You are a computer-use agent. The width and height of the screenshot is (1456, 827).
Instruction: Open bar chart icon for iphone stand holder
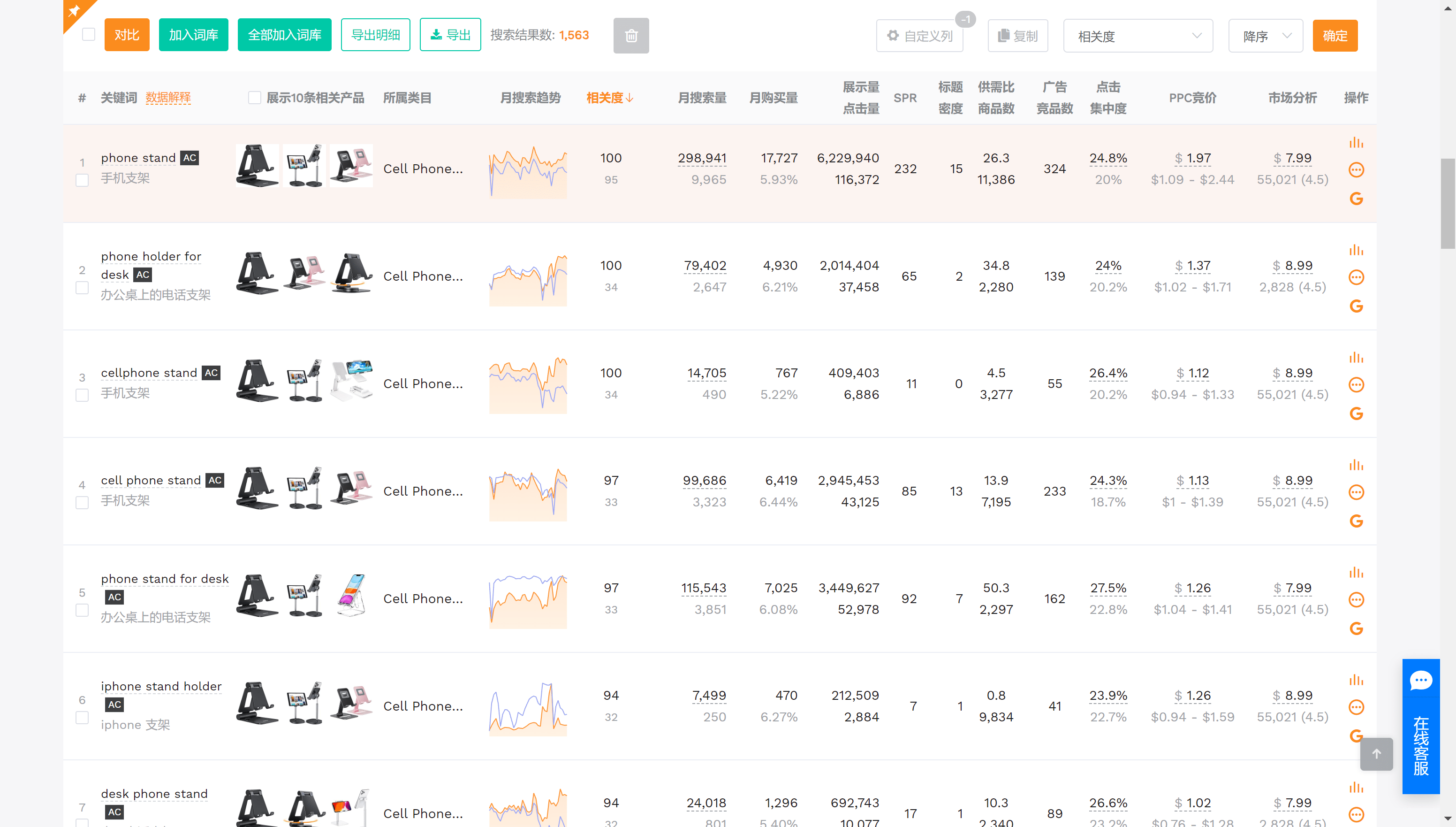coord(1356,679)
